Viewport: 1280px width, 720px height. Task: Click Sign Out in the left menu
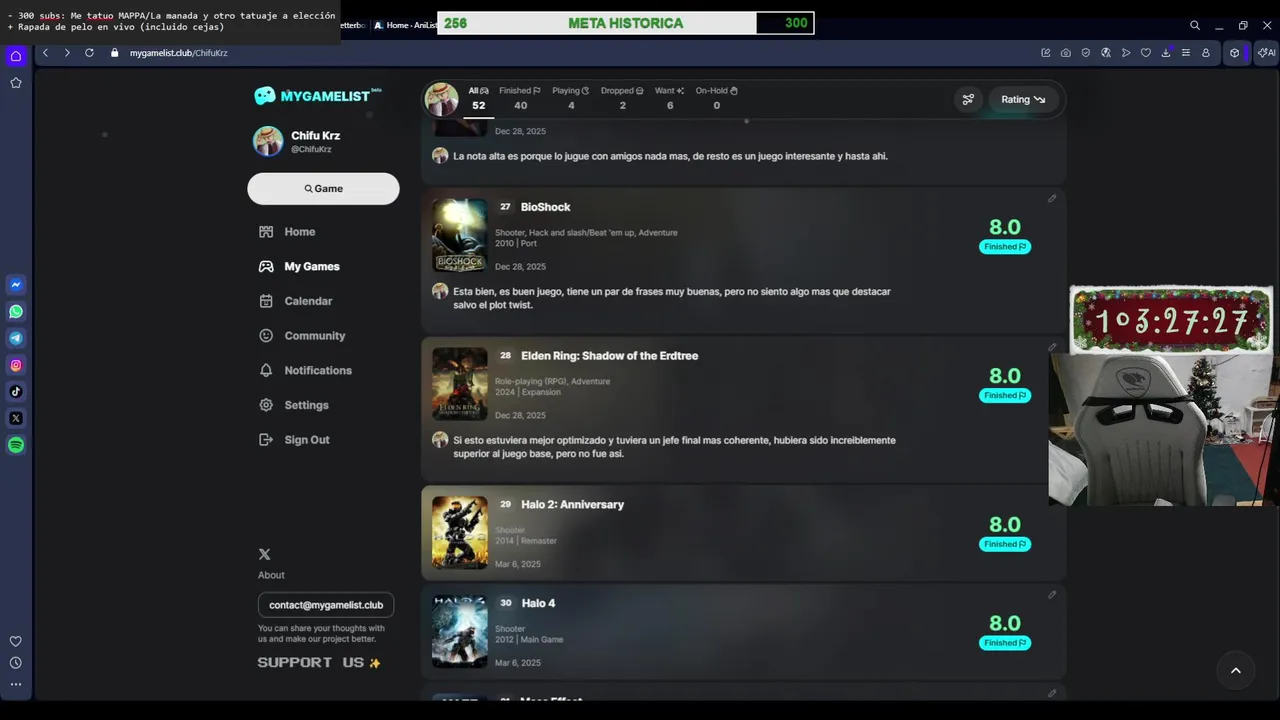pyautogui.click(x=294, y=440)
